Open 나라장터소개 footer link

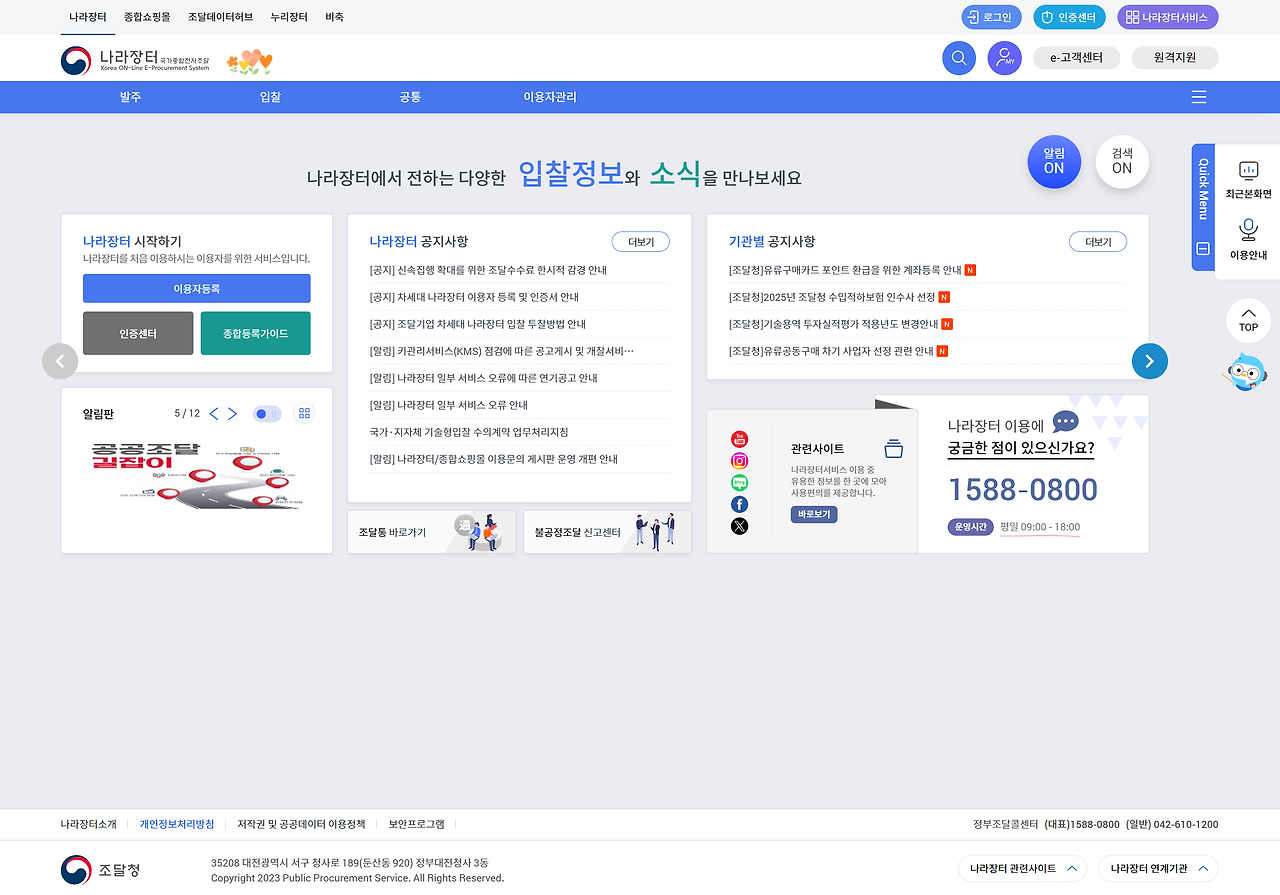coord(88,824)
